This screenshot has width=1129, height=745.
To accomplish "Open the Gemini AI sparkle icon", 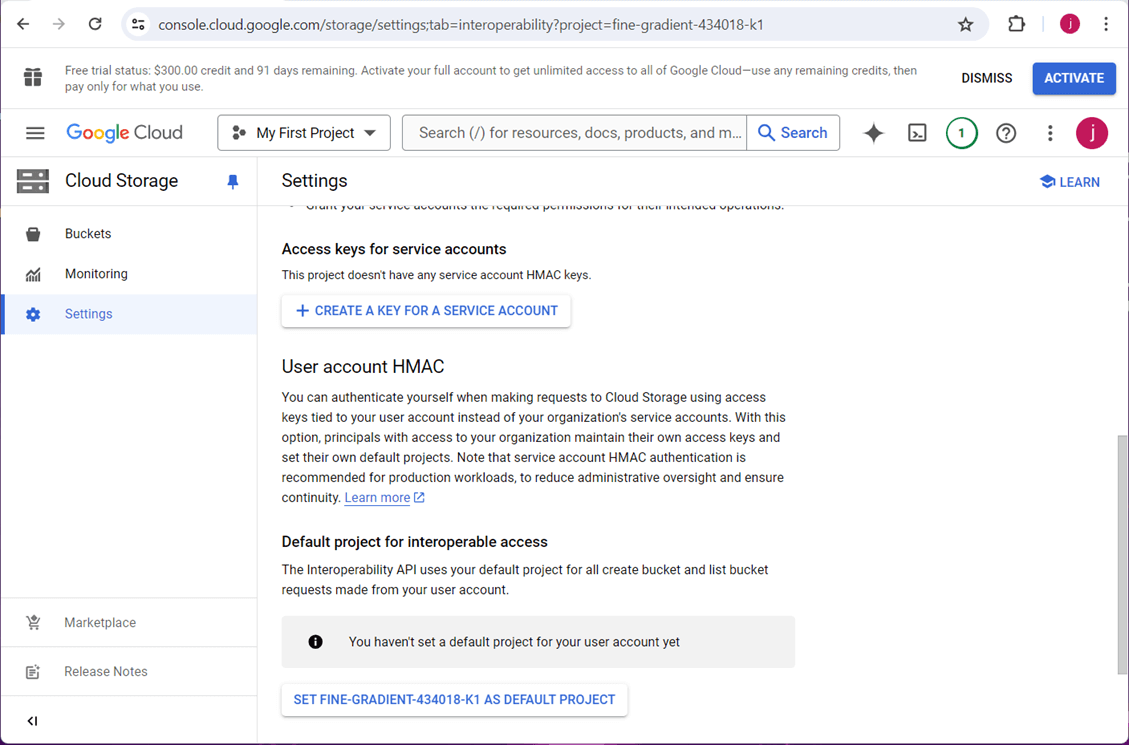I will [874, 133].
